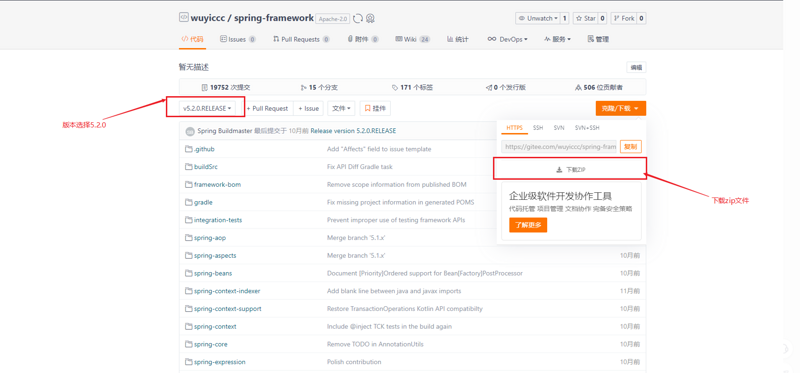Star the repository

(x=585, y=18)
